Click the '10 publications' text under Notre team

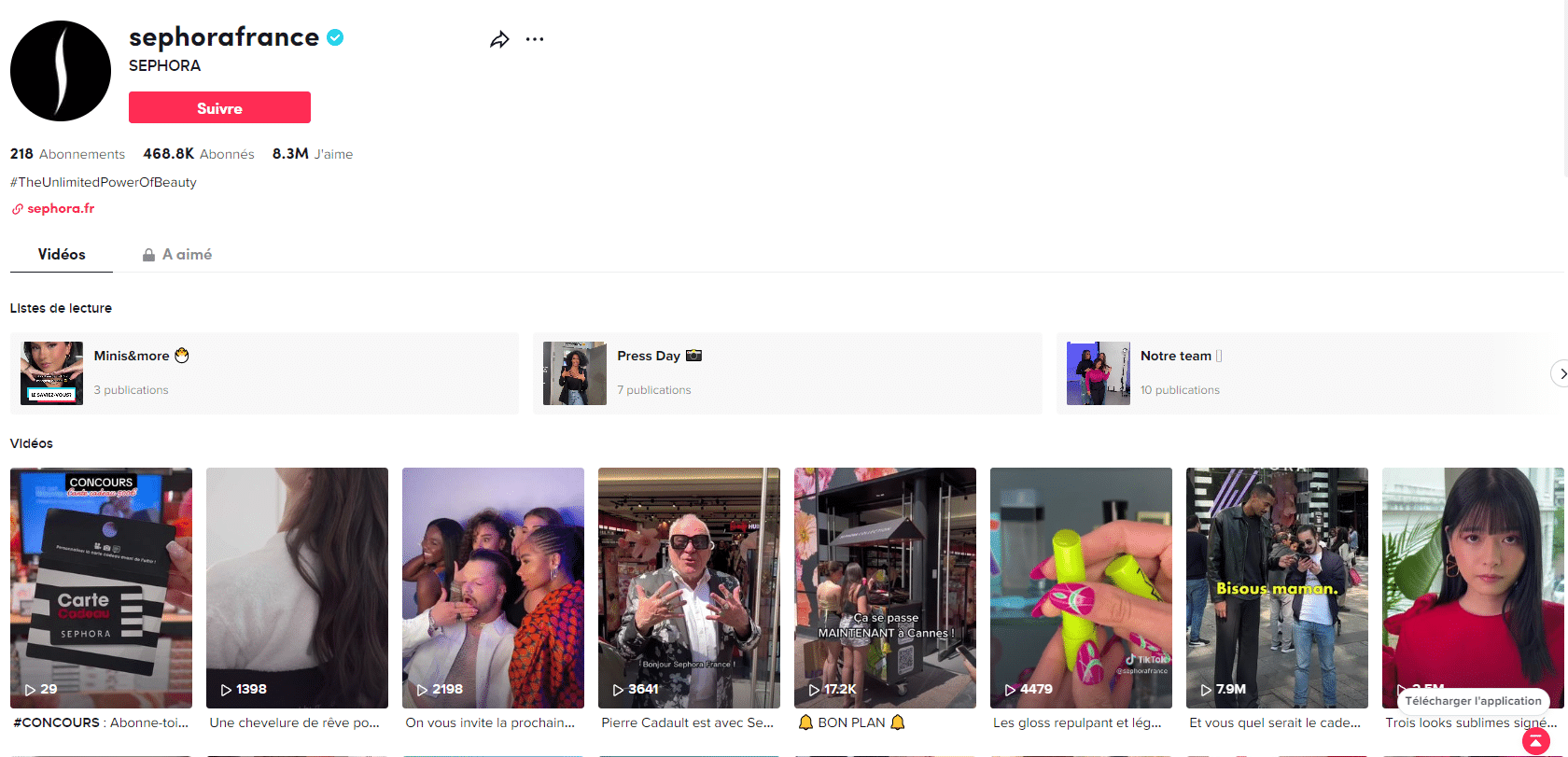point(1180,390)
